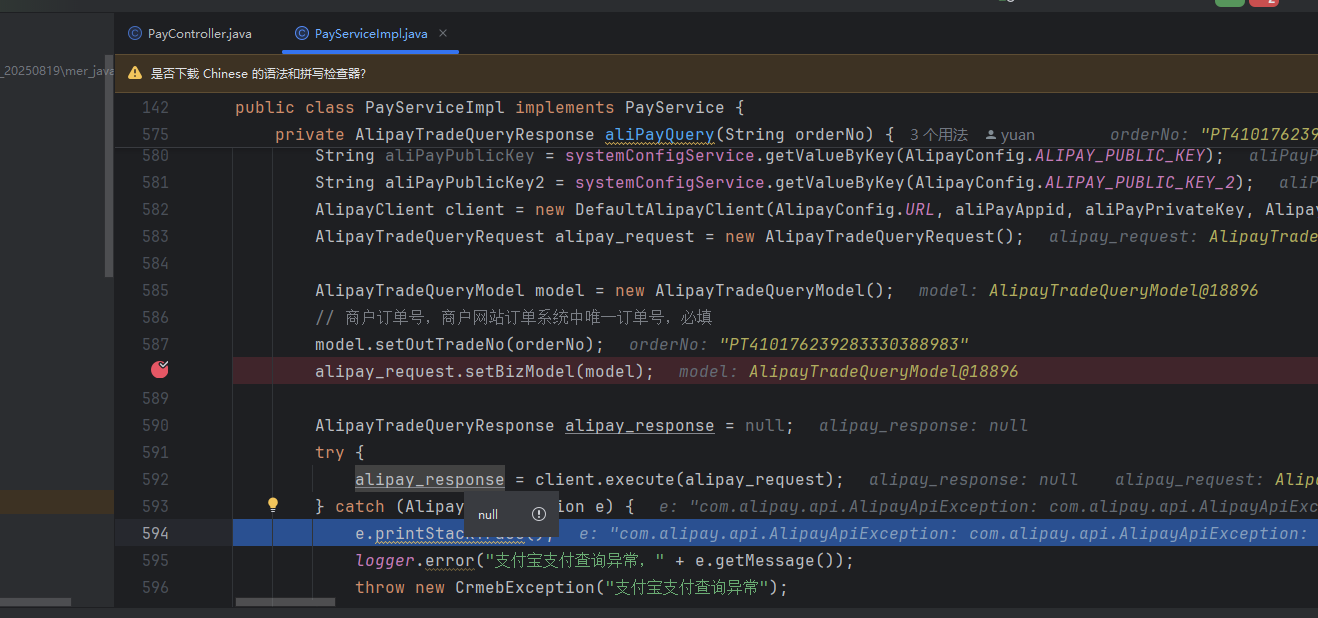This screenshot has height=618, width=1318.
Task: Click the Chinese grammar checker download banner
Action: pyautogui.click(x=258, y=73)
